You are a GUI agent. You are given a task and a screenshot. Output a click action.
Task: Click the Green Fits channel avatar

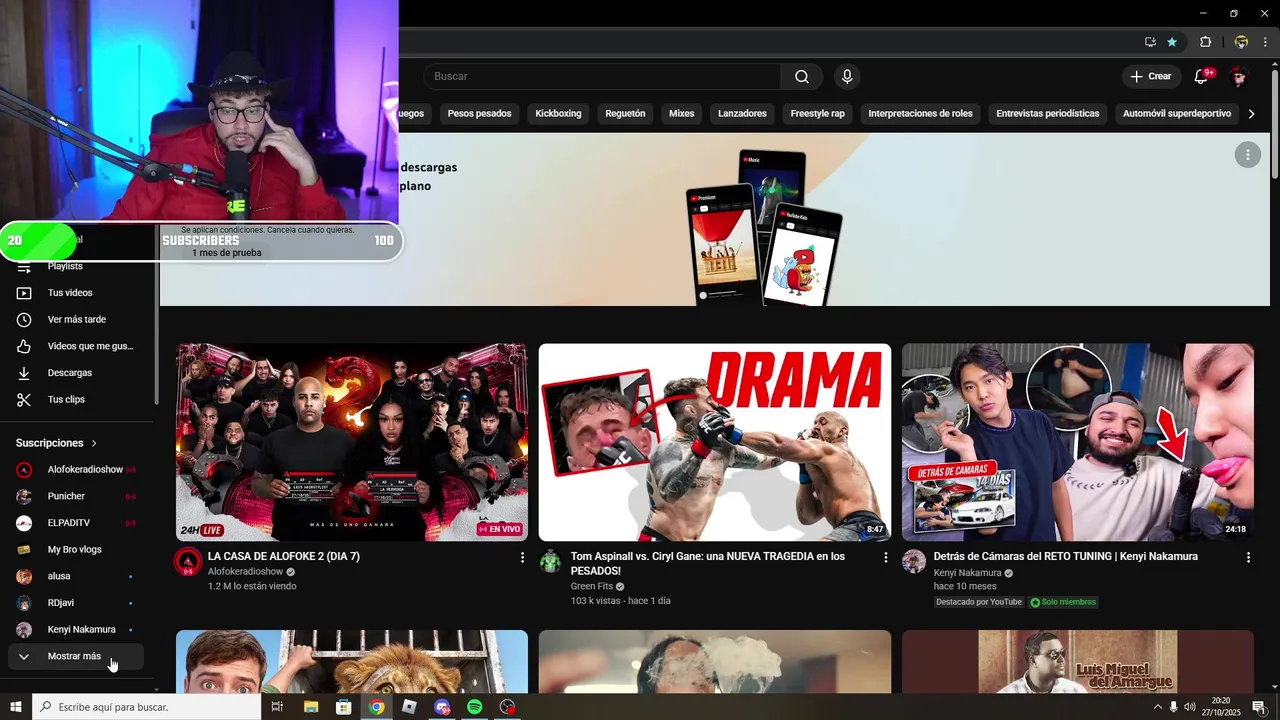(551, 561)
